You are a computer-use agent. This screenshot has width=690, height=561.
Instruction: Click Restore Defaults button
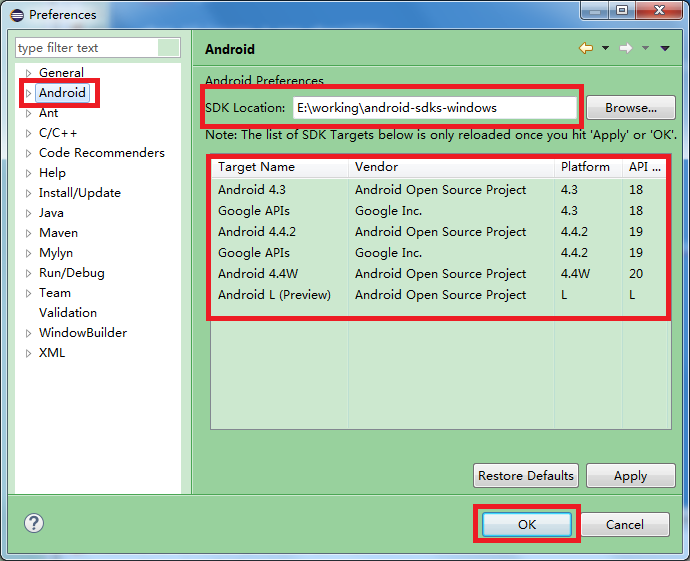pyautogui.click(x=526, y=476)
